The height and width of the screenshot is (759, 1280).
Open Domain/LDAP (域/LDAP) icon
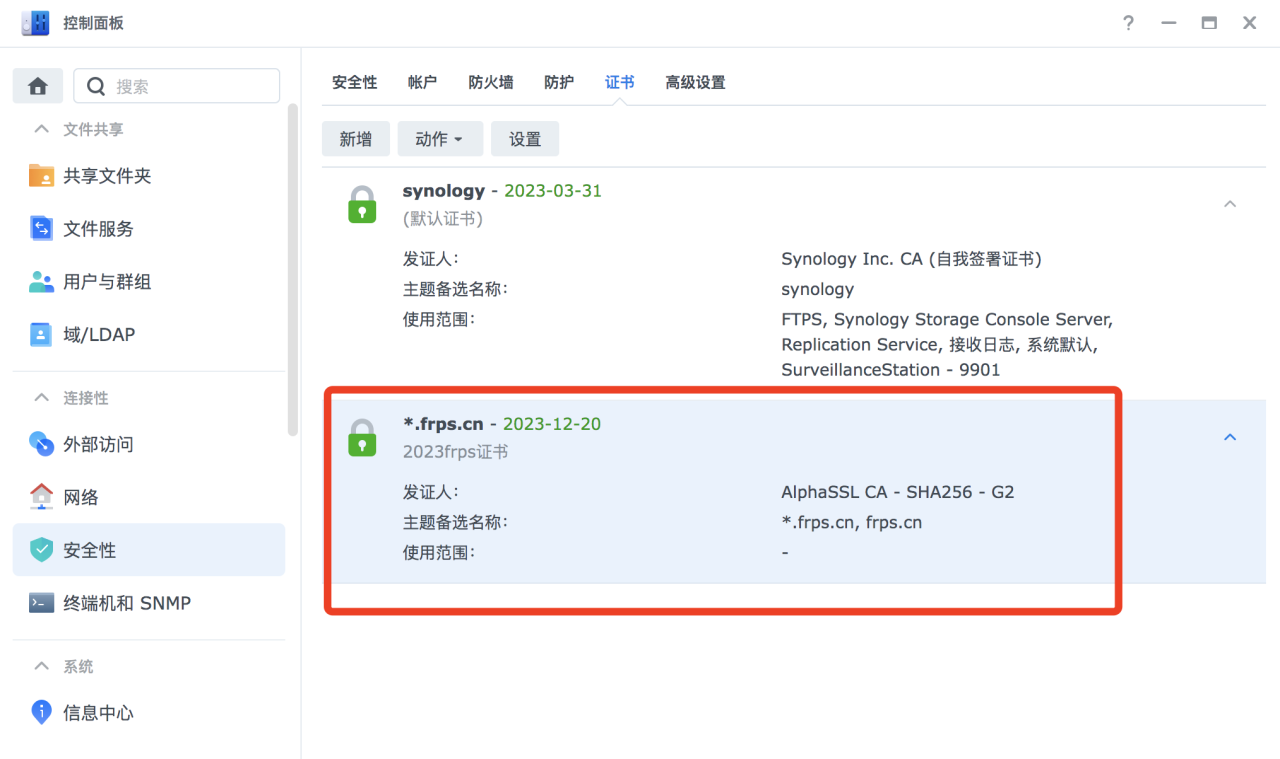coord(41,334)
